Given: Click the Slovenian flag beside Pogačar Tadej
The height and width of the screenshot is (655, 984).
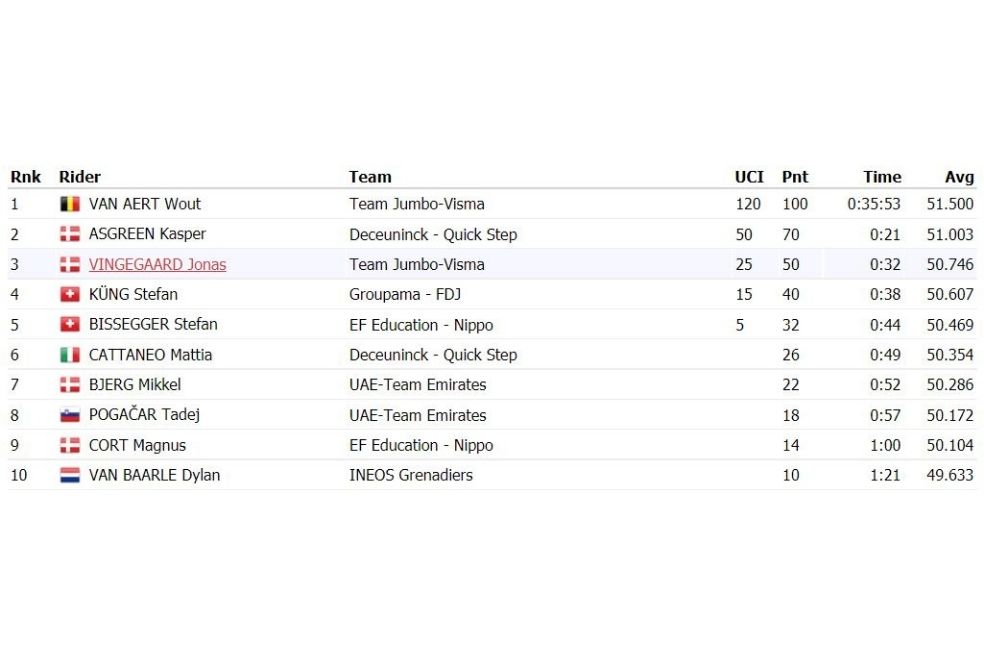Looking at the screenshot, I should (x=70, y=415).
